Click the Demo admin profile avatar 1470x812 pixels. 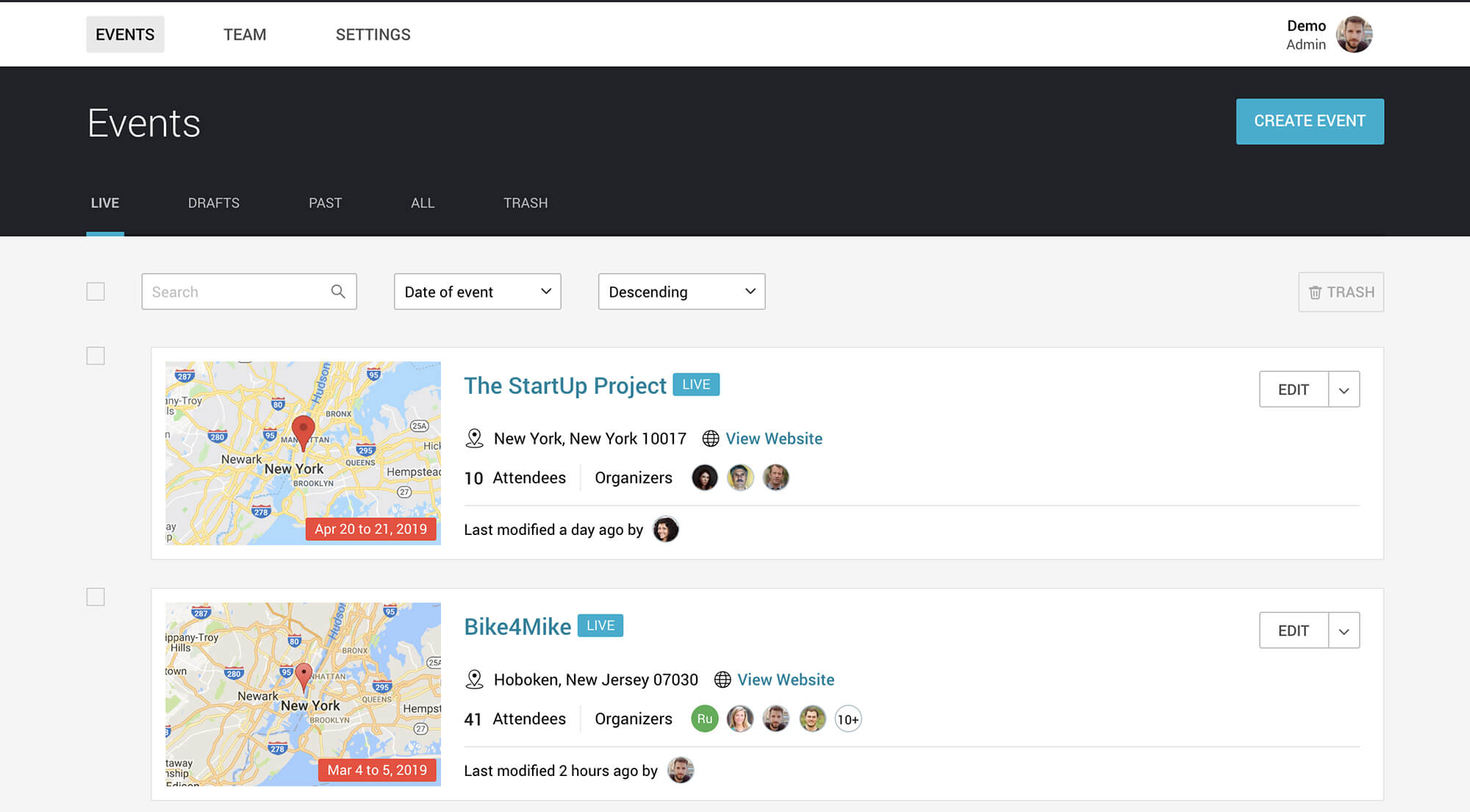(x=1354, y=35)
